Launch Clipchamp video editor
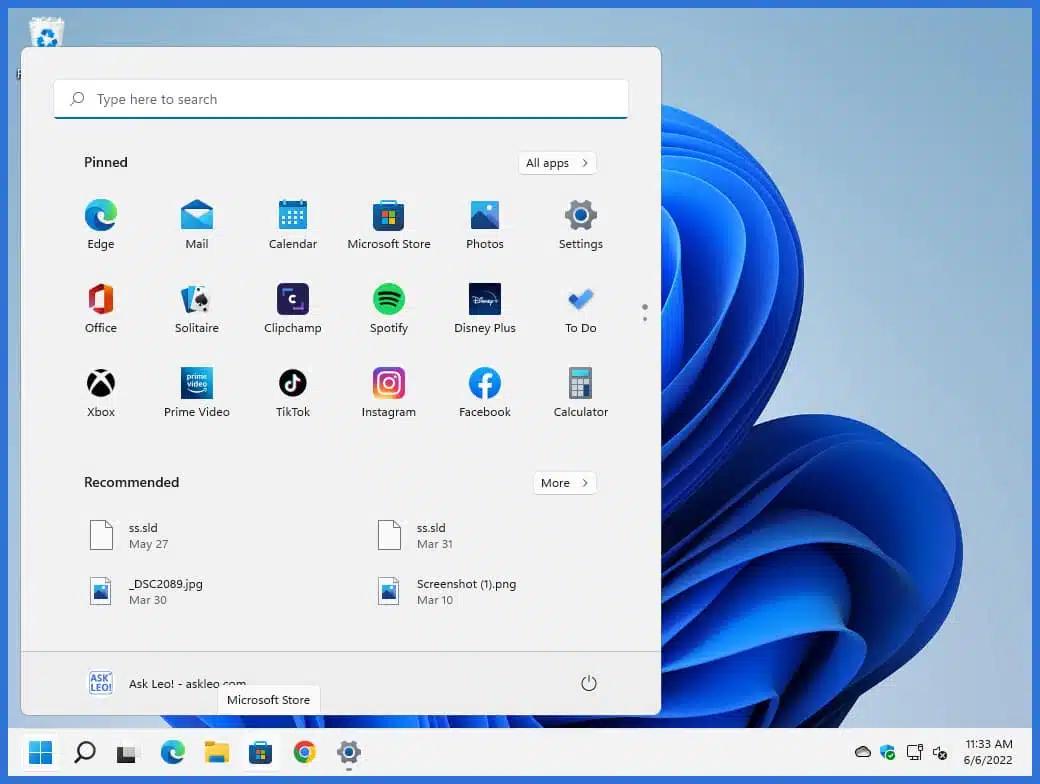 tap(292, 308)
